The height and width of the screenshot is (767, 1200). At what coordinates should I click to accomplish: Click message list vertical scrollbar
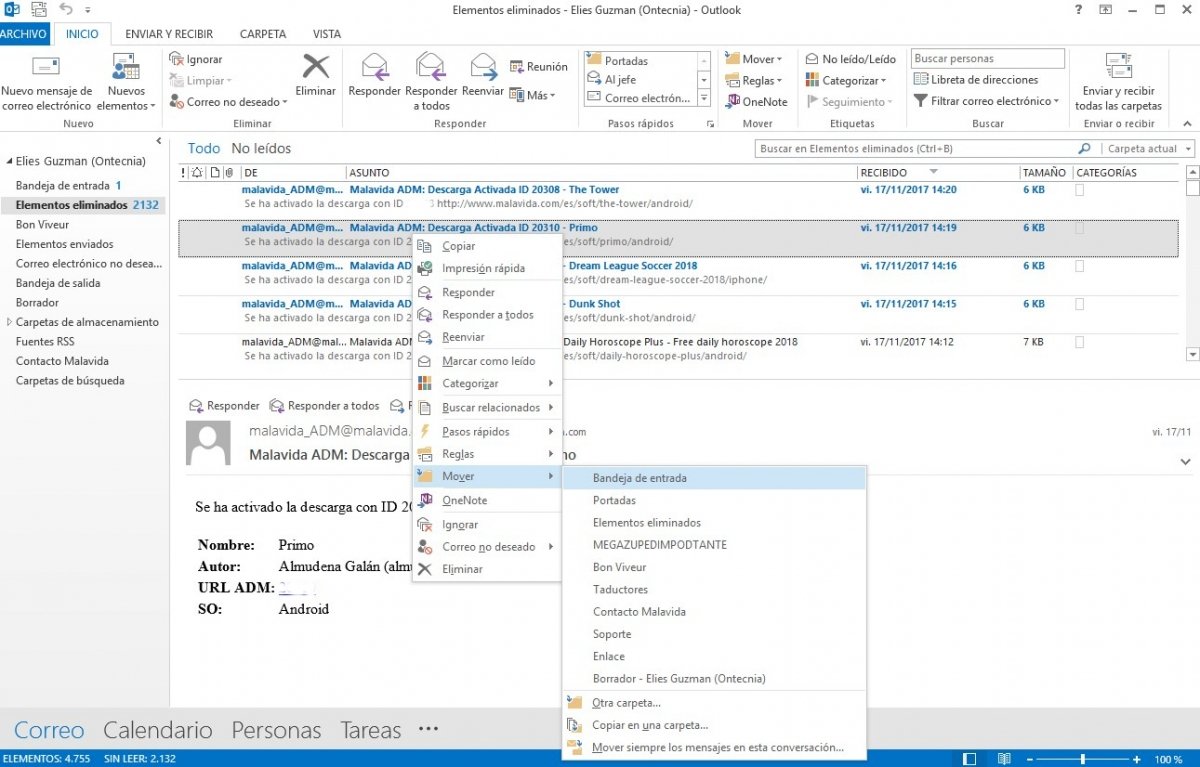[x=1192, y=264]
